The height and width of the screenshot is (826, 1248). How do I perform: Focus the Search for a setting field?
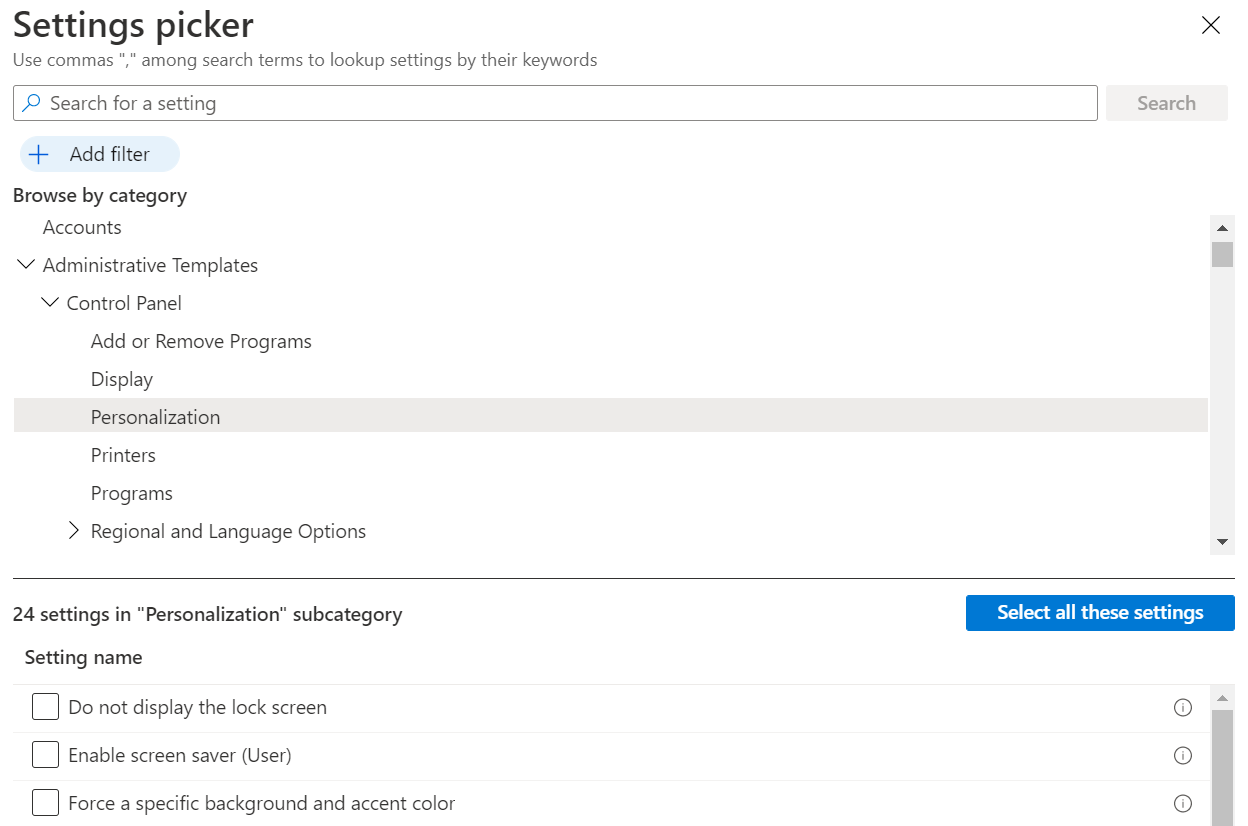pyautogui.click(x=555, y=103)
